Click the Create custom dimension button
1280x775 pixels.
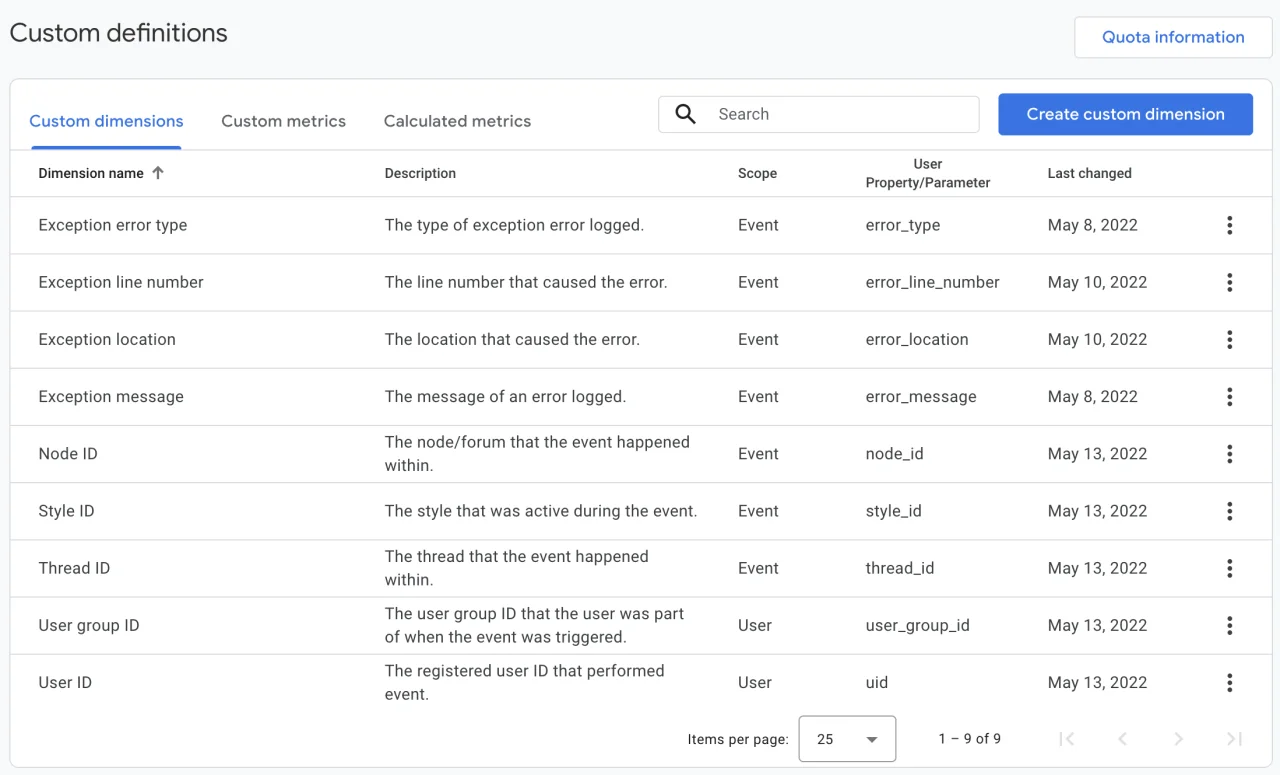click(1125, 114)
